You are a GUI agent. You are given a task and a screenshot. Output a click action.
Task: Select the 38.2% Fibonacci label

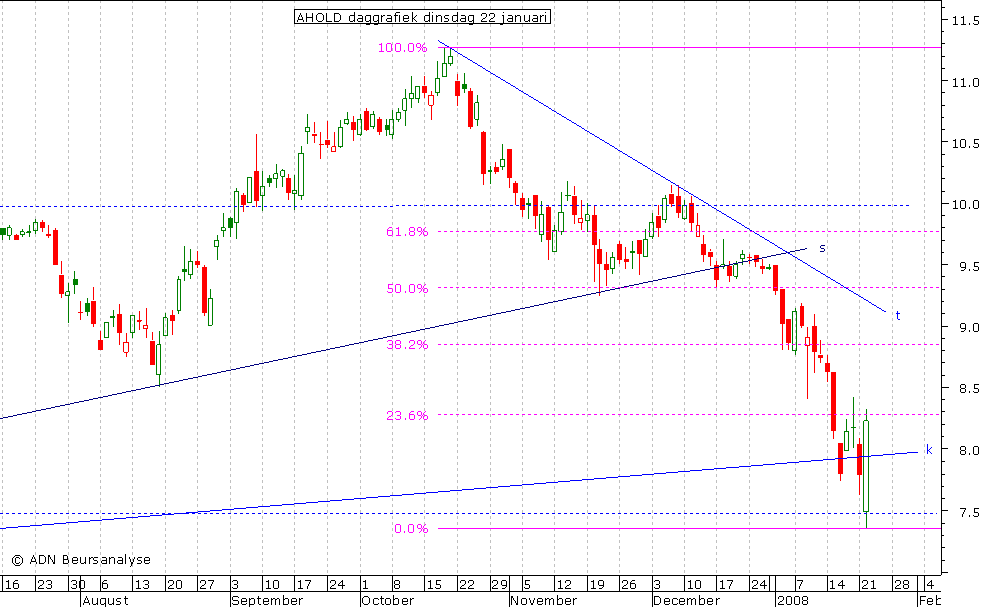(407, 345)
